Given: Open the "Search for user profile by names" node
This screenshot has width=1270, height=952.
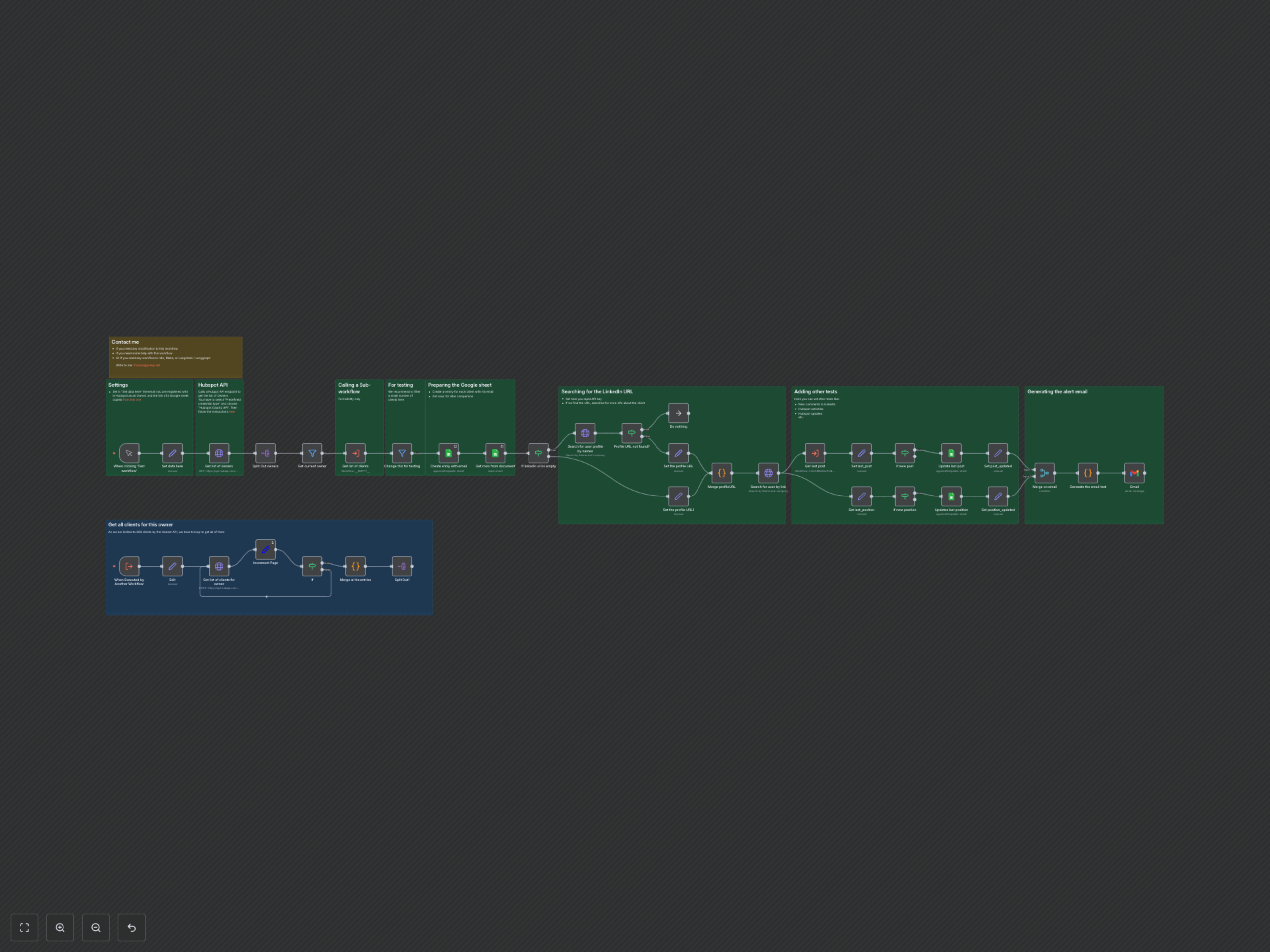Looking at the screenshot, I should tap(584, 434).
